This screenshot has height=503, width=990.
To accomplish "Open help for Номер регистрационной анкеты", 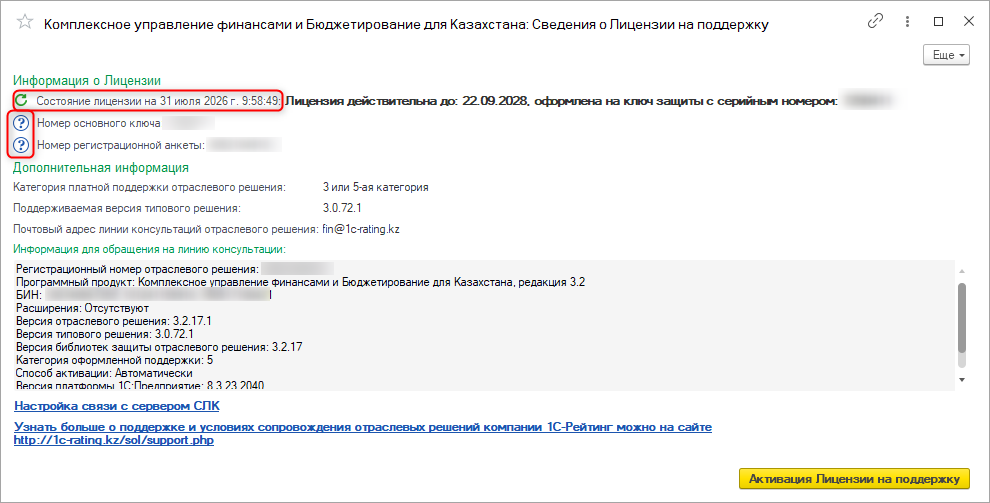I will point(21,145).
